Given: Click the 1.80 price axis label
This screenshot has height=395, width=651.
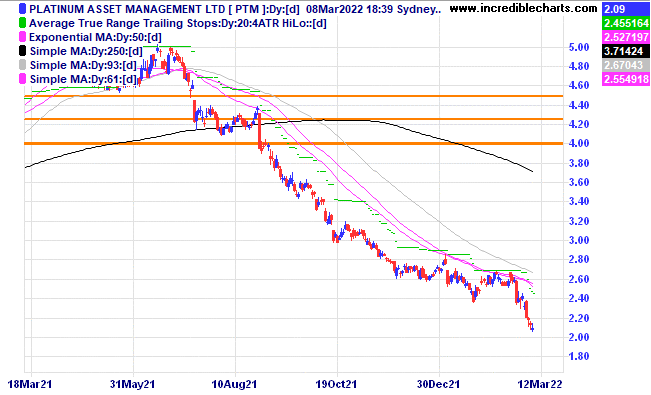Looking at the screenshot, I should 579,356.
